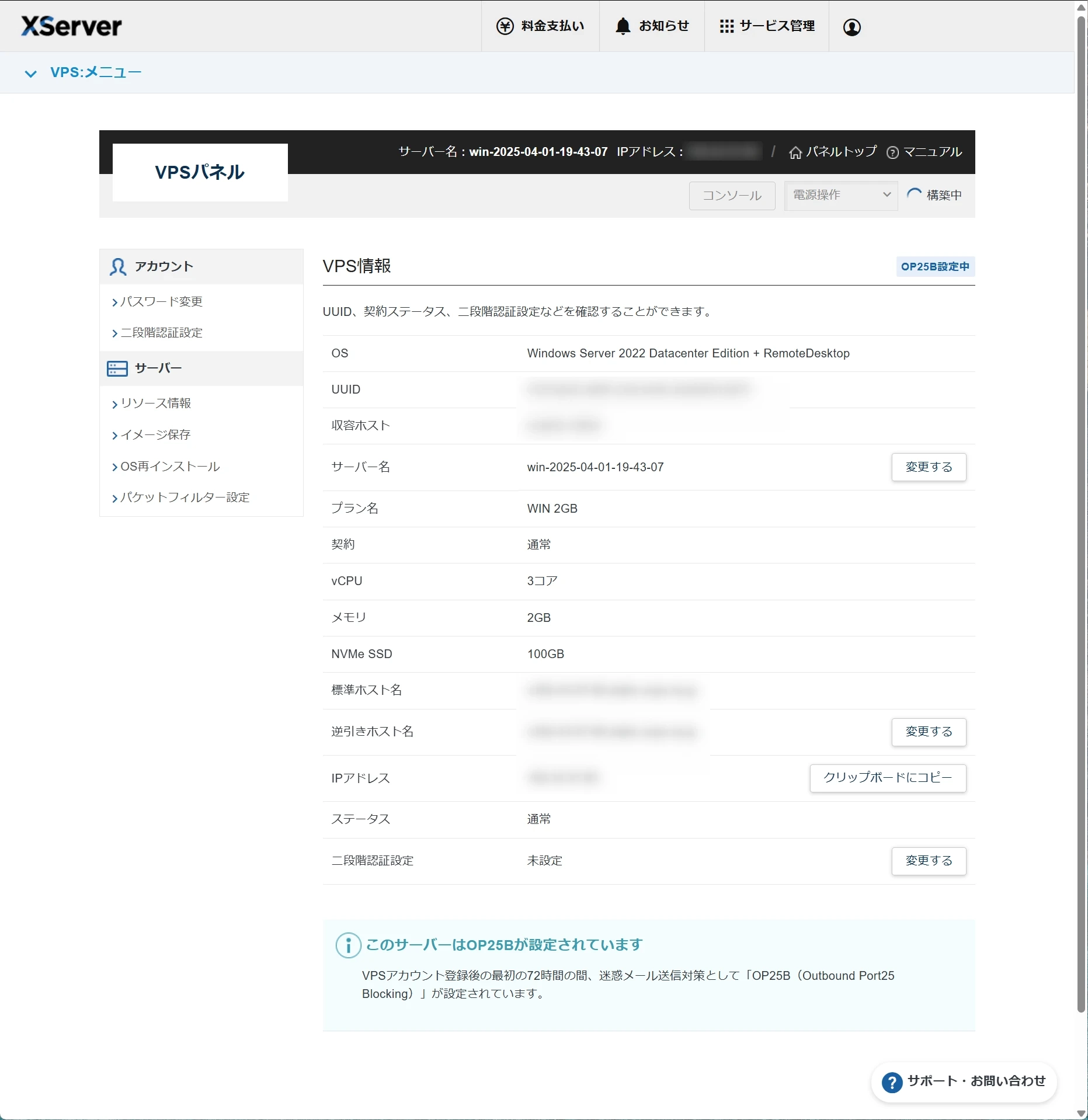Screen dimensions: 1088x1120
Task: Click このサーバーはOP25Bが設定されています notice heading
Action: point(504,945)
